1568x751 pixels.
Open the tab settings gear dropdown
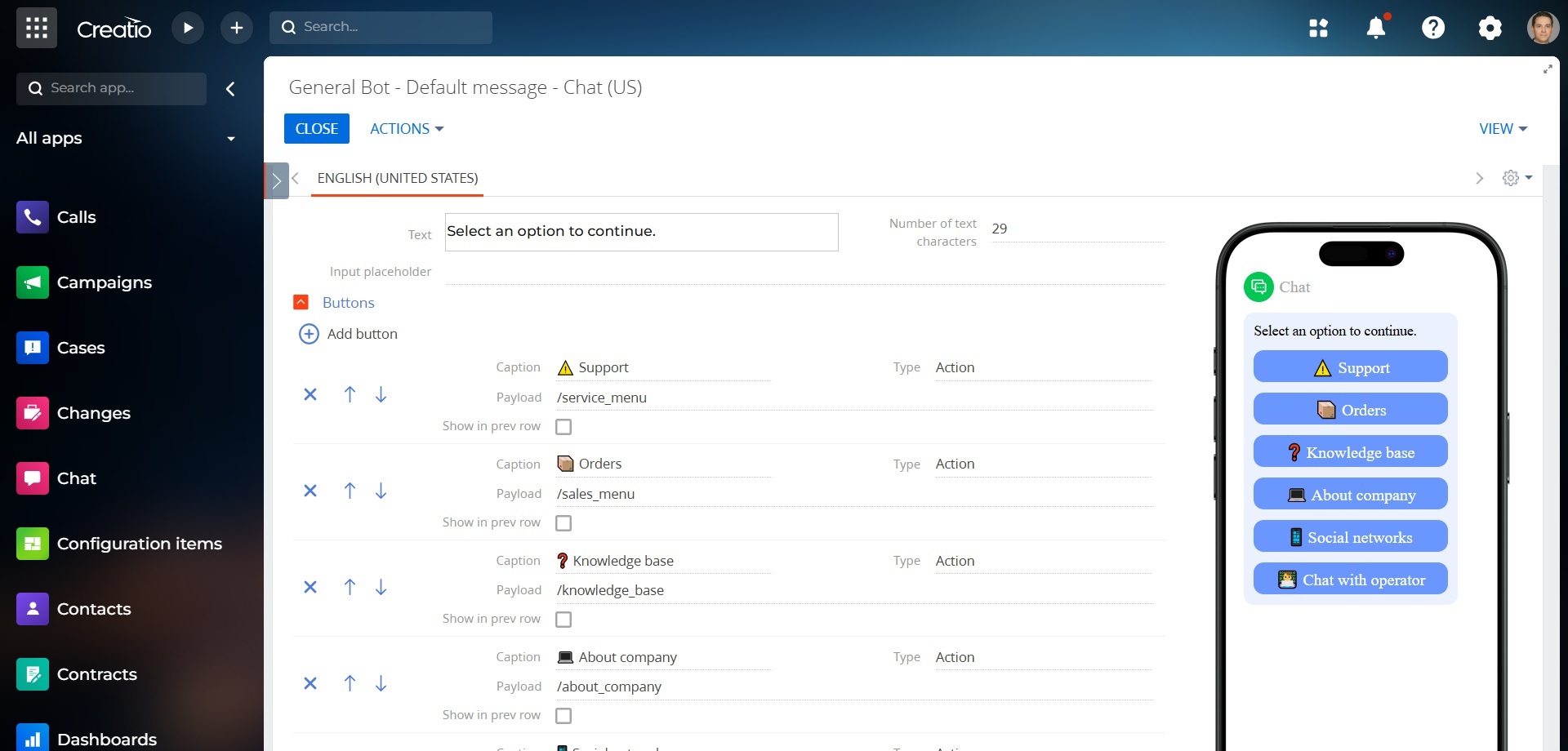coord(1517,178)
